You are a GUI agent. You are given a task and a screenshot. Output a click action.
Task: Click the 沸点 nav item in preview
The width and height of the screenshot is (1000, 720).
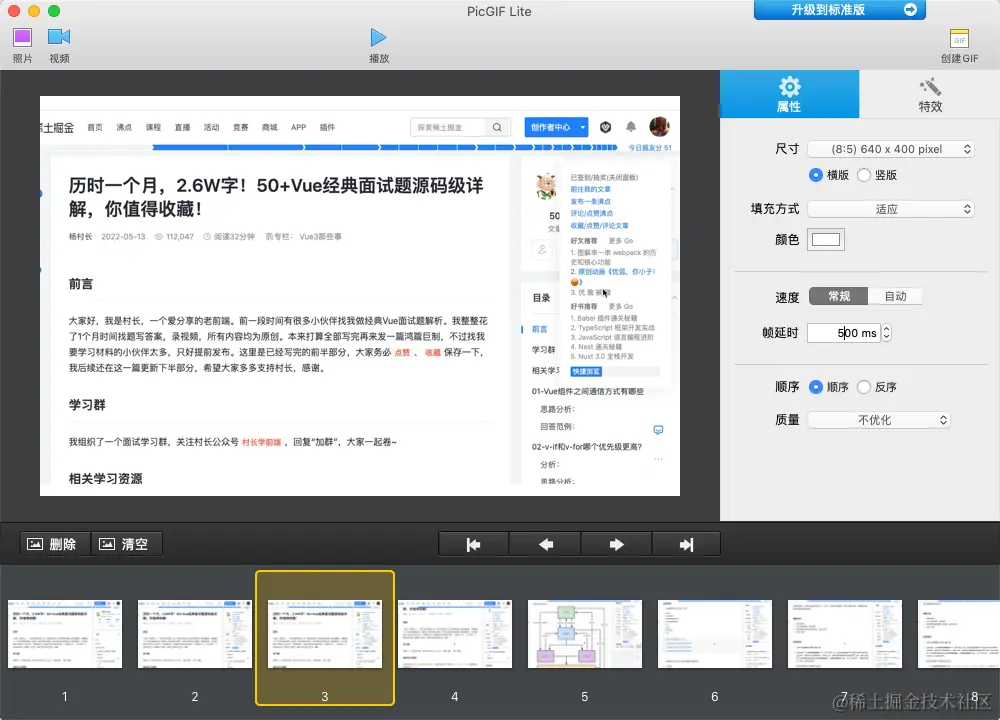click(124, 128)
